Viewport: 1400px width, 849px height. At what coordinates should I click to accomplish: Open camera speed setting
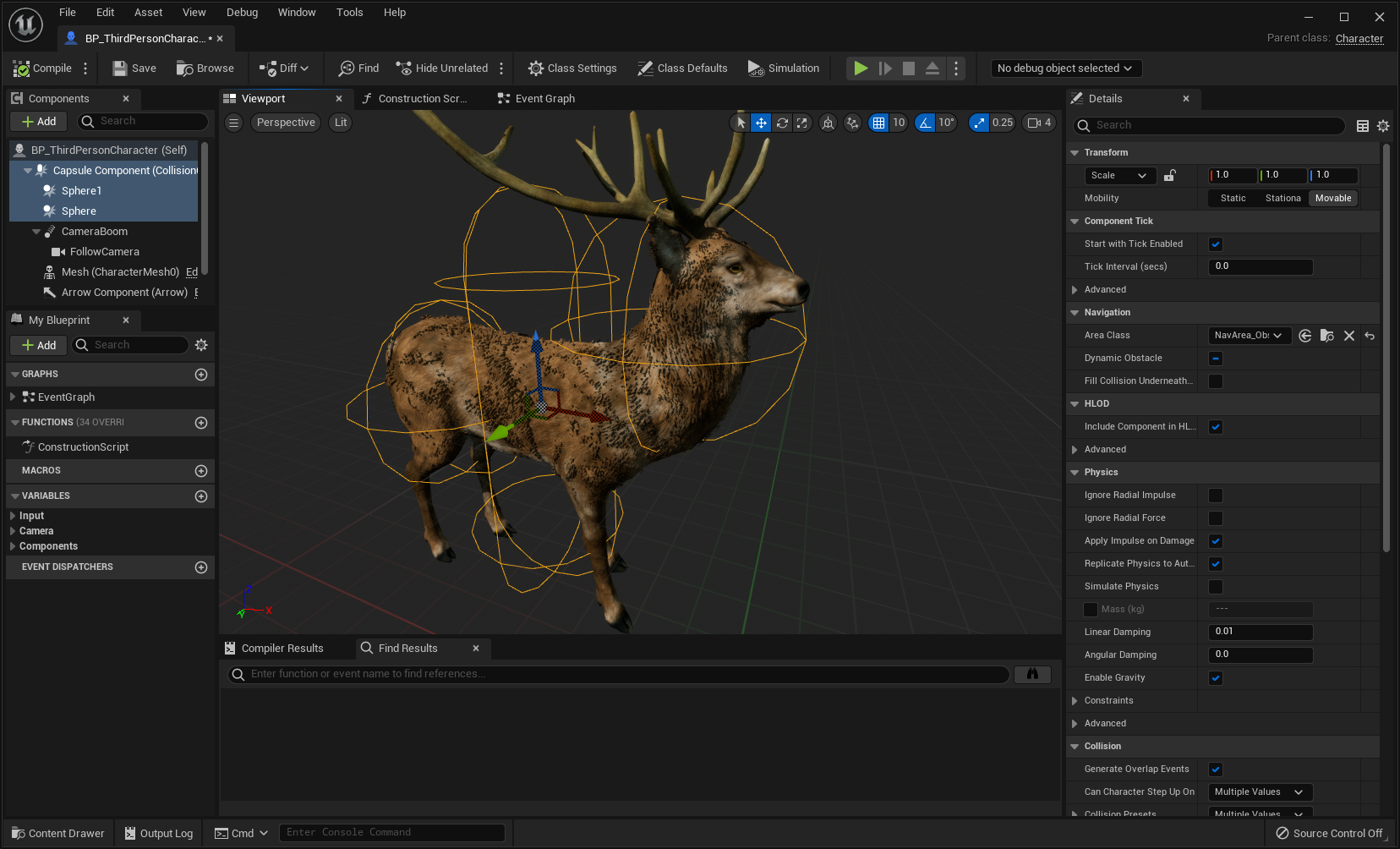[1039, 123]
